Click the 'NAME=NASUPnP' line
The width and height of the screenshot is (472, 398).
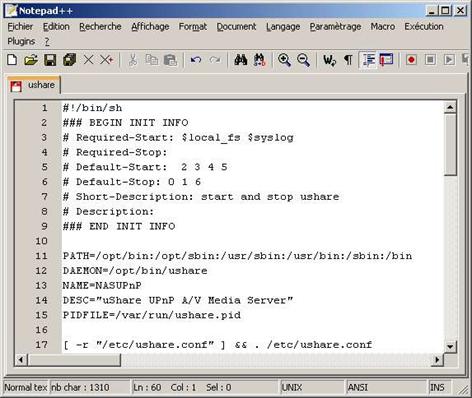(x=102, y=286)
